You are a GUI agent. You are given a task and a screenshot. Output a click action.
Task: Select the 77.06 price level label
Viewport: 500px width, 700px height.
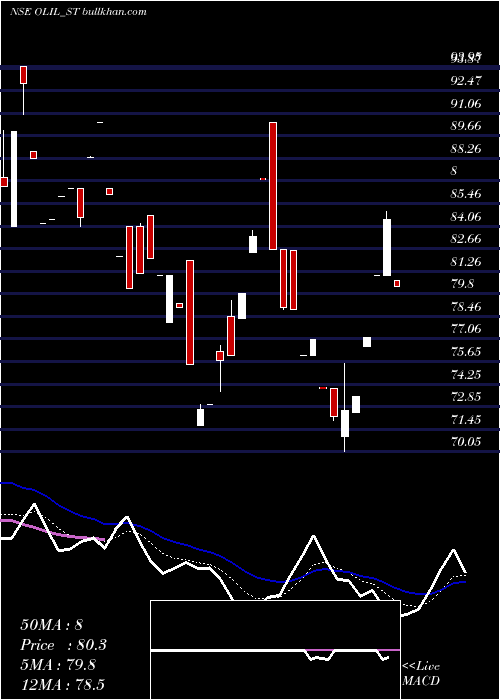[x=466, y=329]
